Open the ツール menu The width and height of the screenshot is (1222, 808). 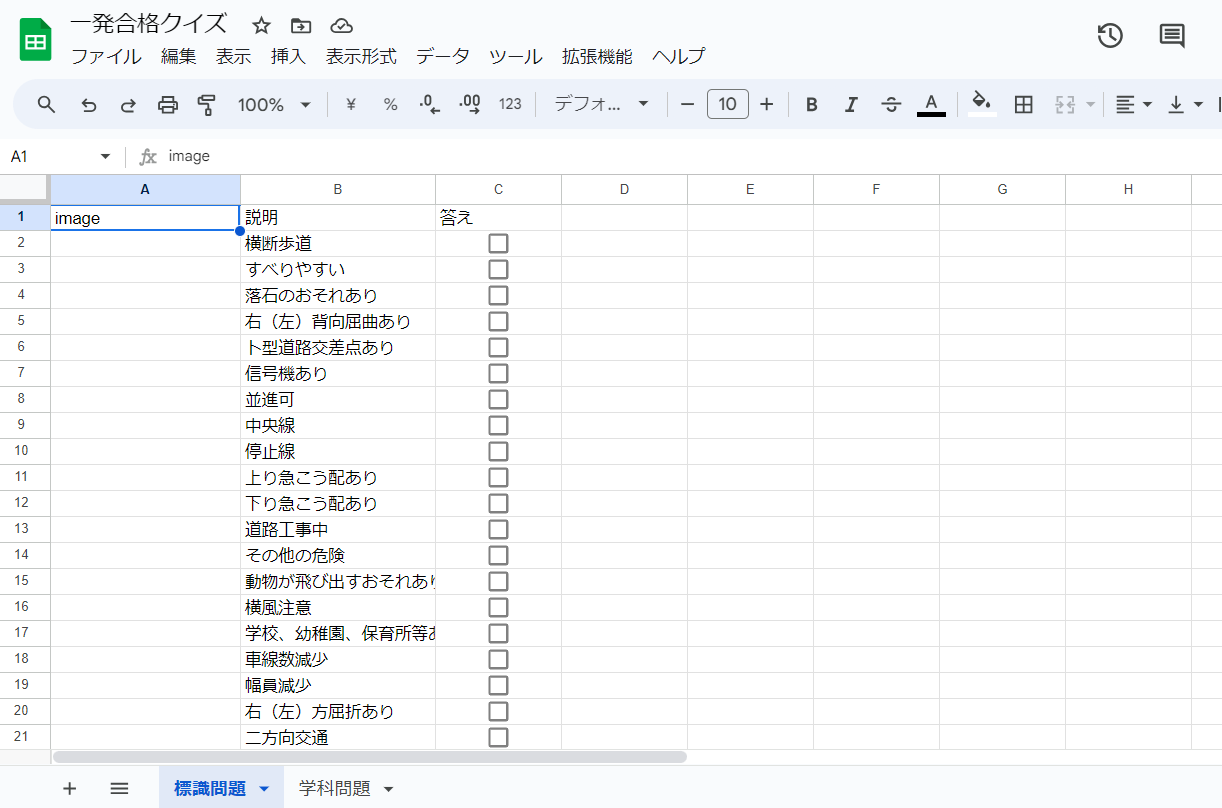click(x=516, y=57)
